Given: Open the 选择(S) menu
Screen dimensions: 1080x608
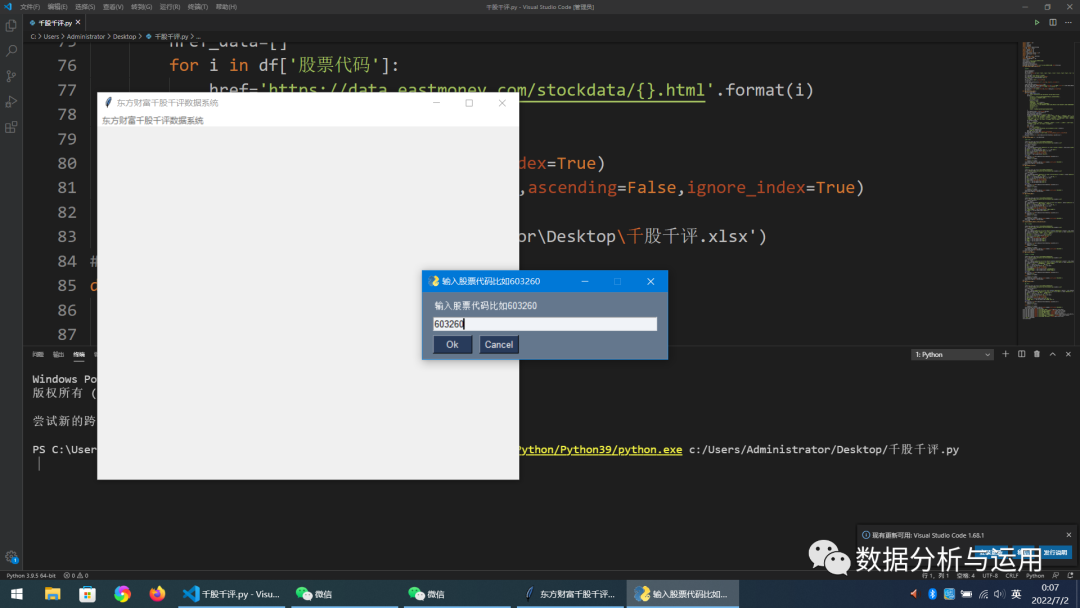Looking at the screenshot, I should pos(85,7).
